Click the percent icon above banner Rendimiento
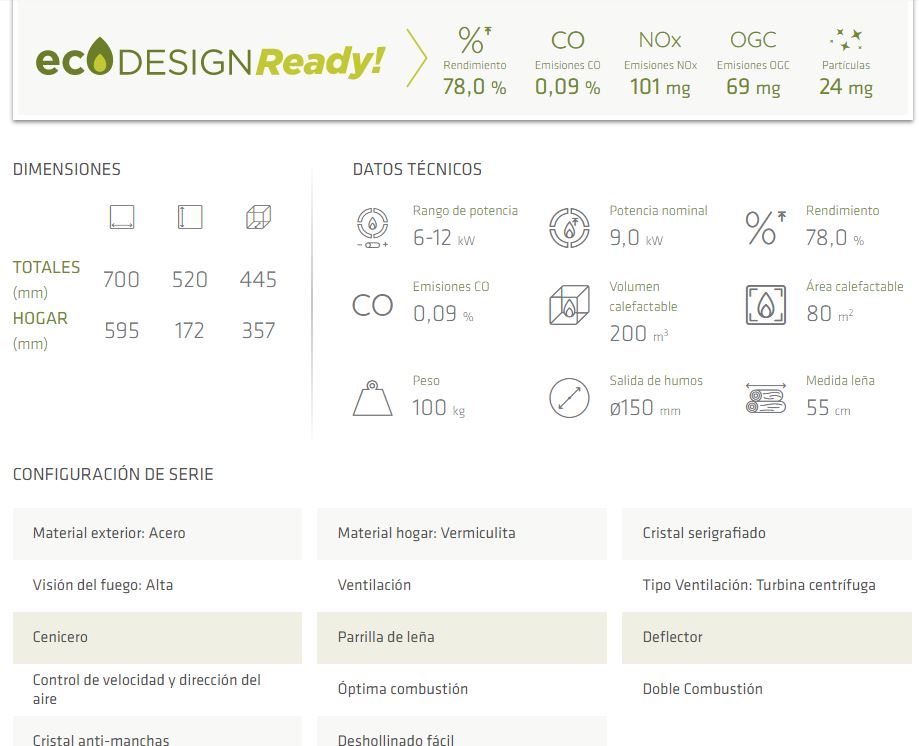Viewport: 919px width, 746px height. coord(474,40)
